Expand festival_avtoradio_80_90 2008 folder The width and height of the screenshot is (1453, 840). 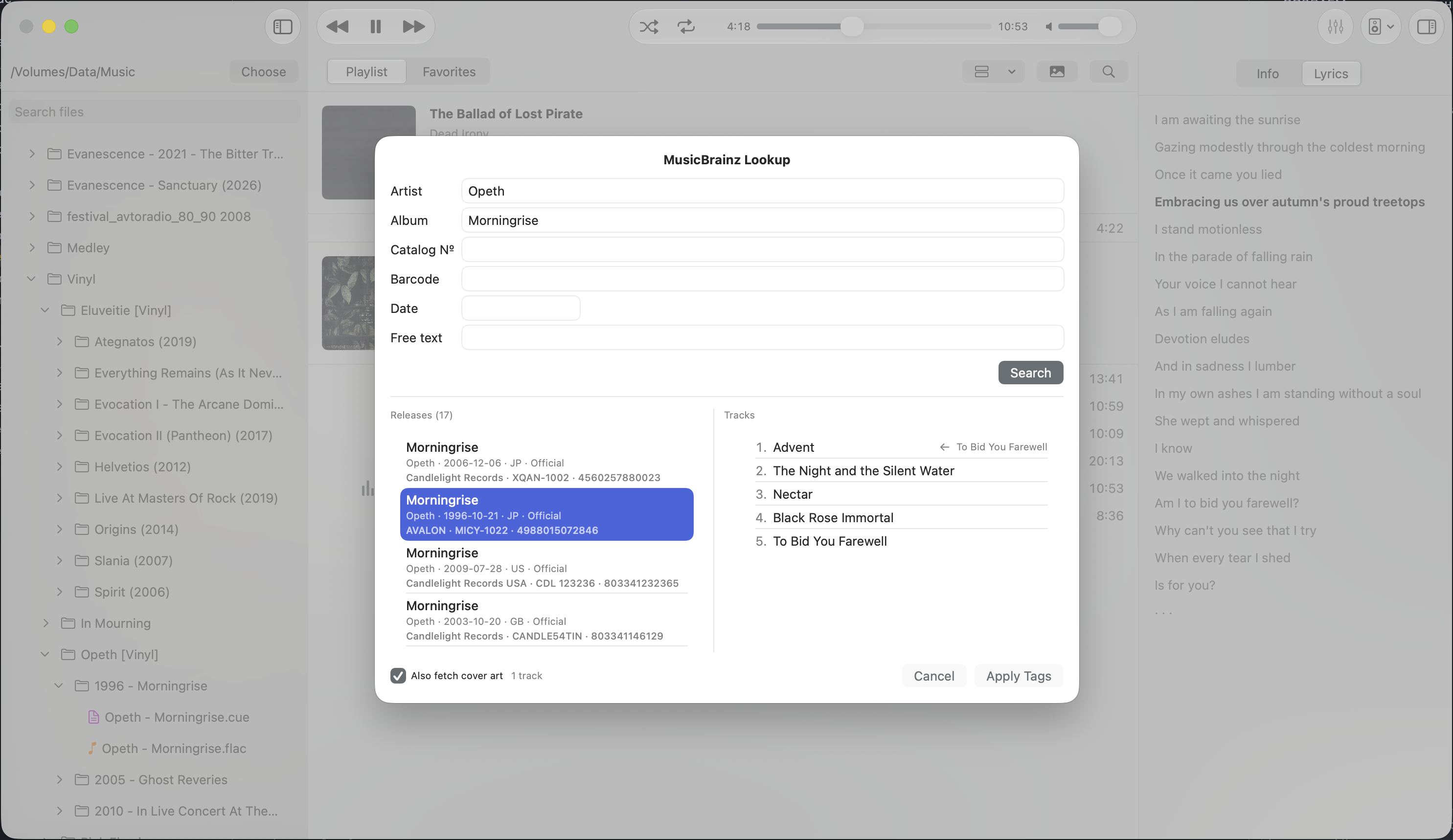[32, 216]
